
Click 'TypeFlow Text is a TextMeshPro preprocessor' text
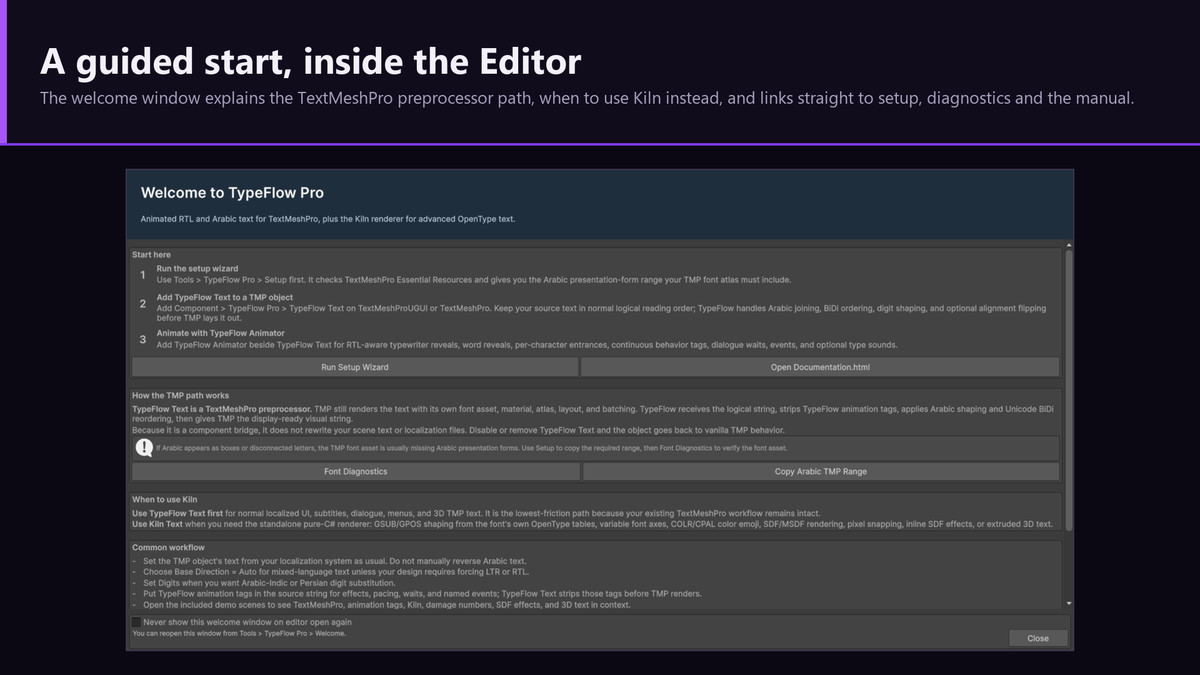pos(221,409)
